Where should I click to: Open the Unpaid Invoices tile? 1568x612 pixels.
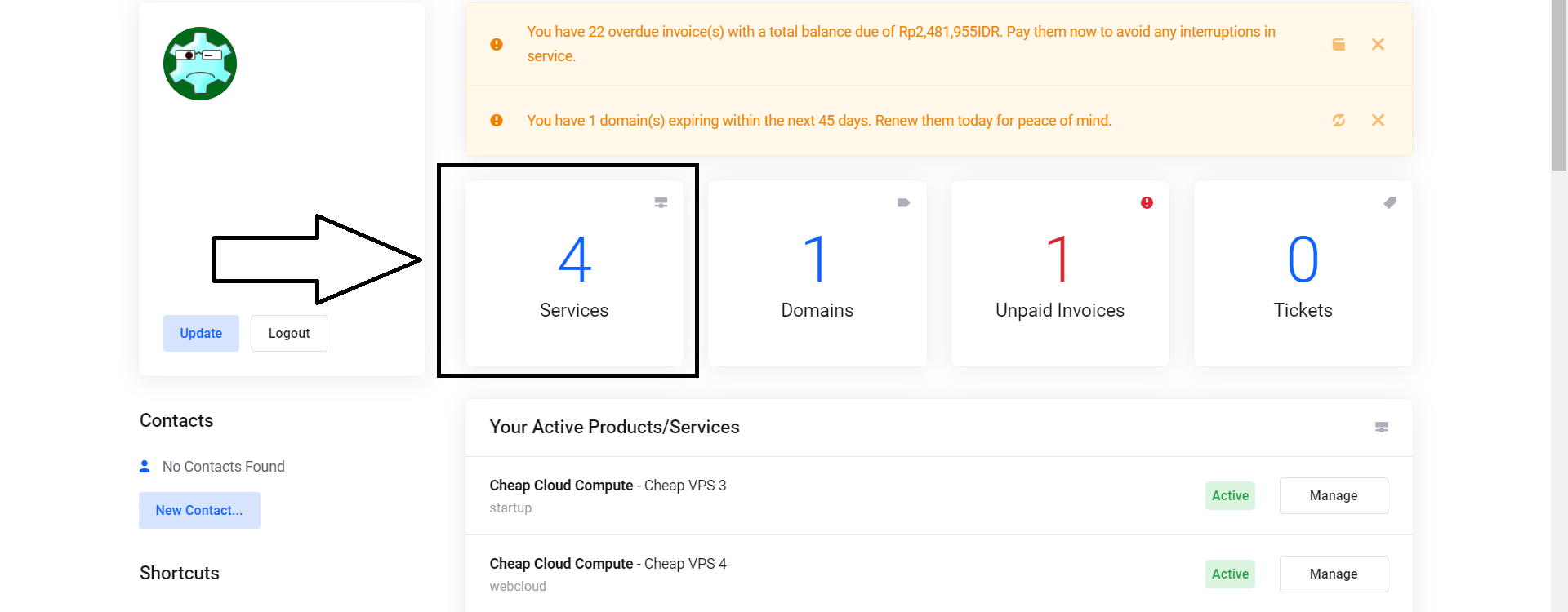pos(1059,274)
